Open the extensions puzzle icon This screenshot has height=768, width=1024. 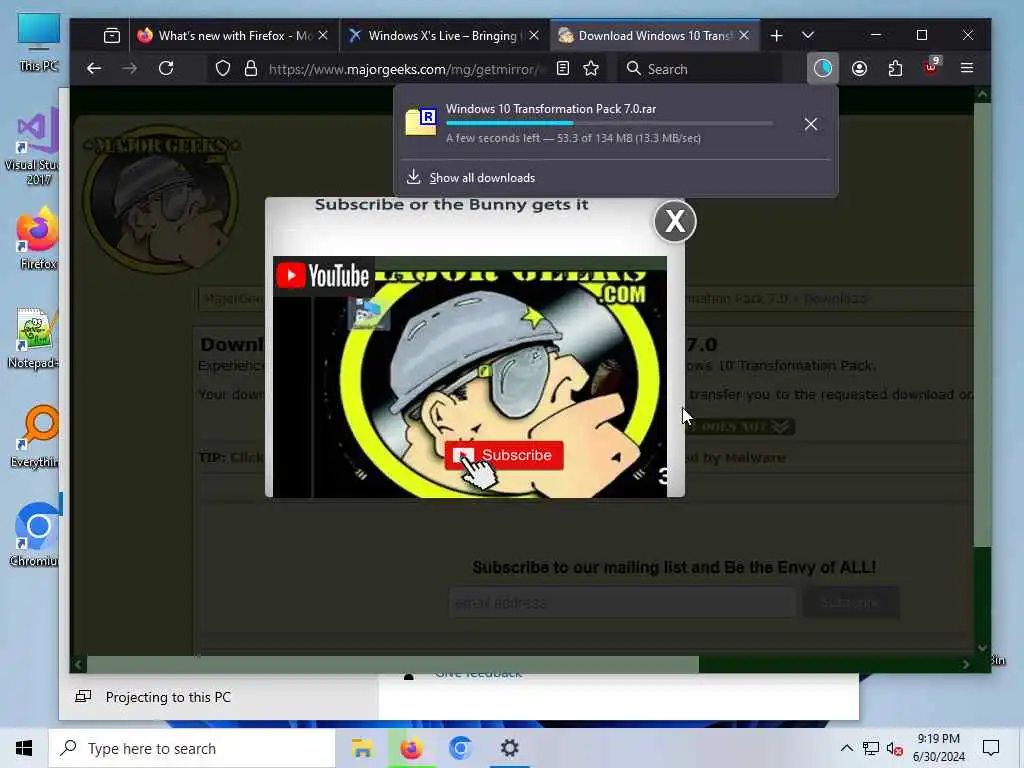[x=895, y=69]
